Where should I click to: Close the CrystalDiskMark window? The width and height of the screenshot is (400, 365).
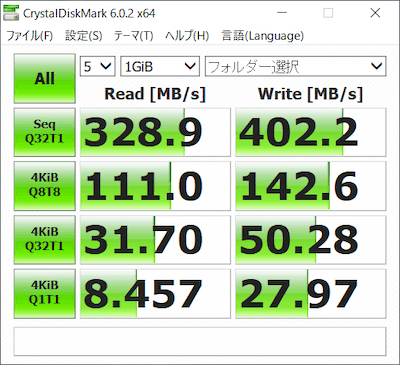tap(375, 13)
